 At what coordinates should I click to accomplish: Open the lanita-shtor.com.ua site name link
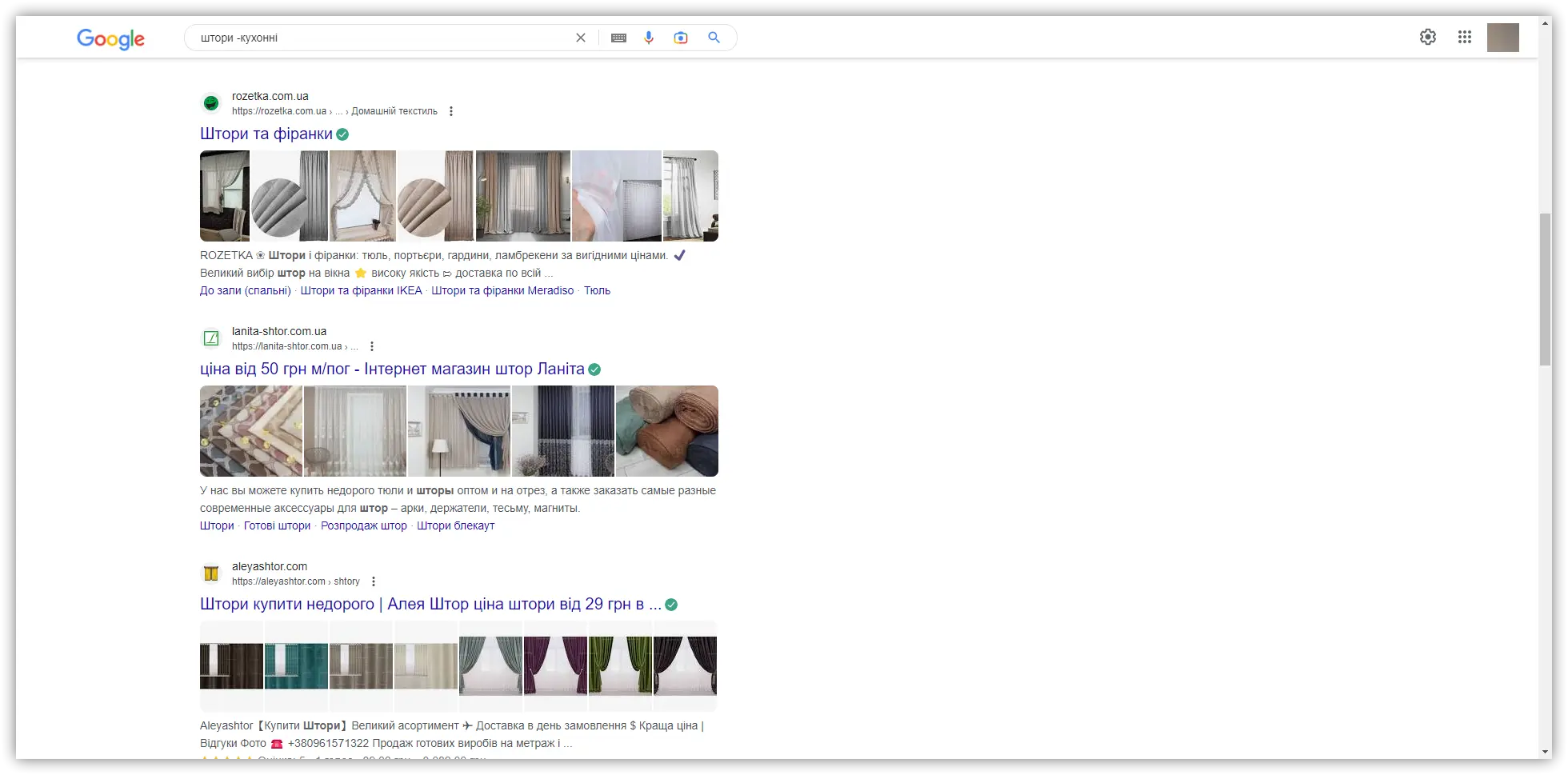point(279,331)
